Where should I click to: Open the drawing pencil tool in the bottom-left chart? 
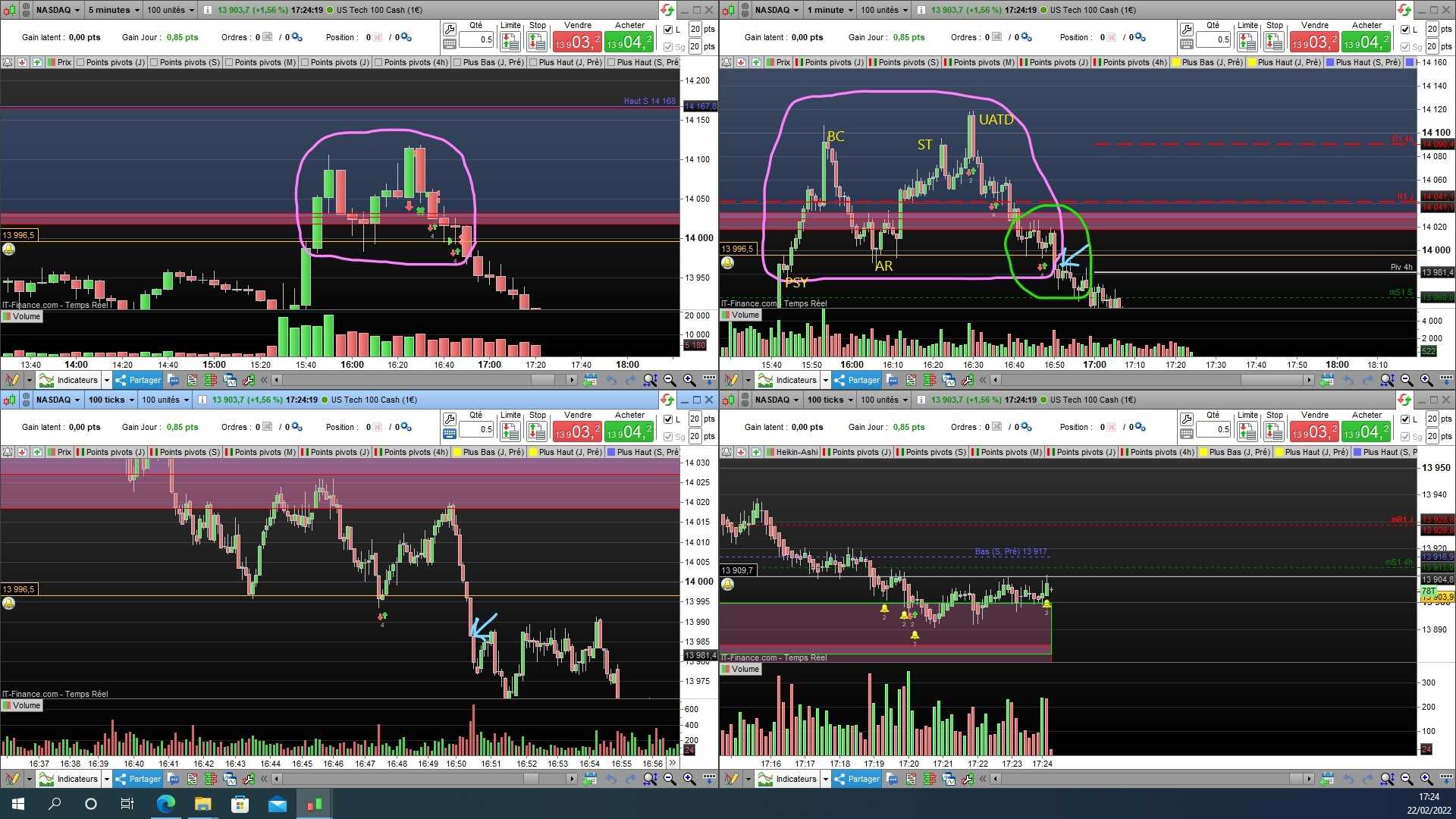pos(12,779)
